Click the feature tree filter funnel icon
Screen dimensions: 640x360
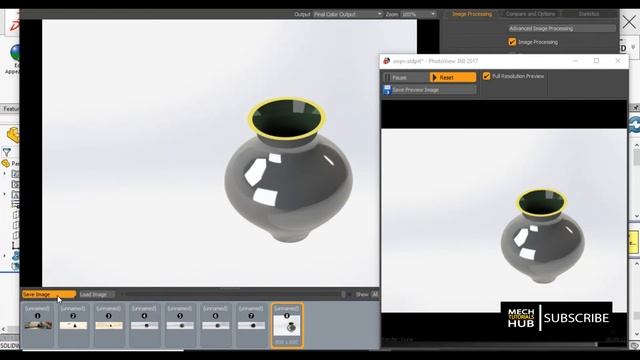7,152
